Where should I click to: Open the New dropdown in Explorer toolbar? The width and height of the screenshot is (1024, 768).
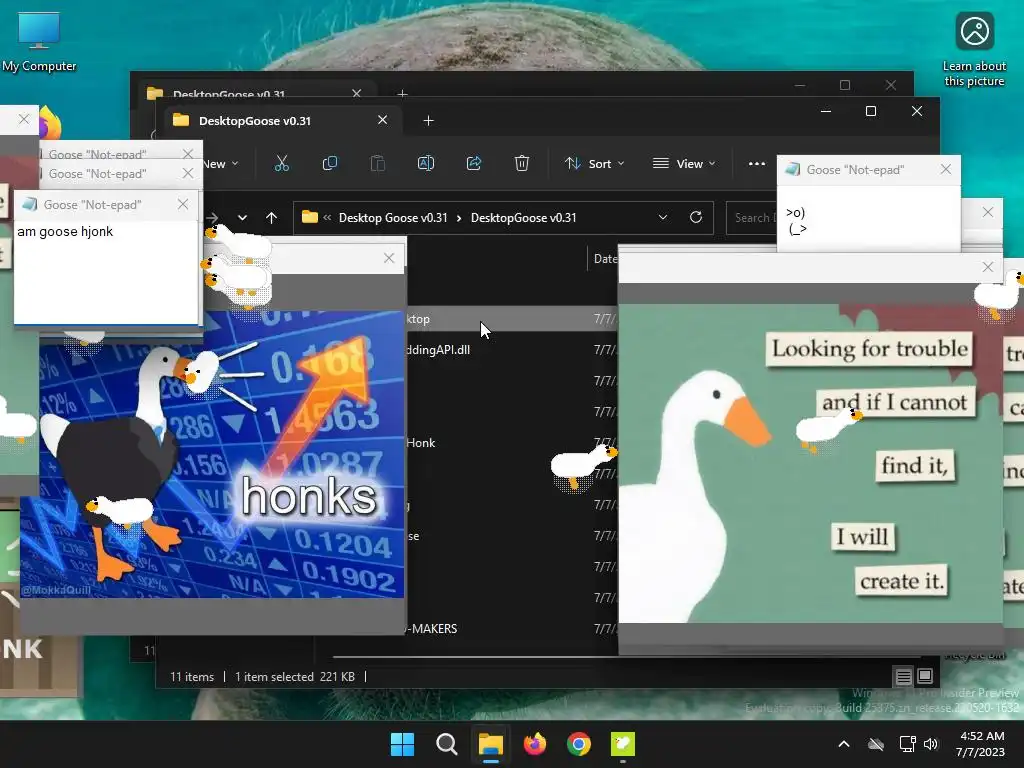[x=219, y=164]
